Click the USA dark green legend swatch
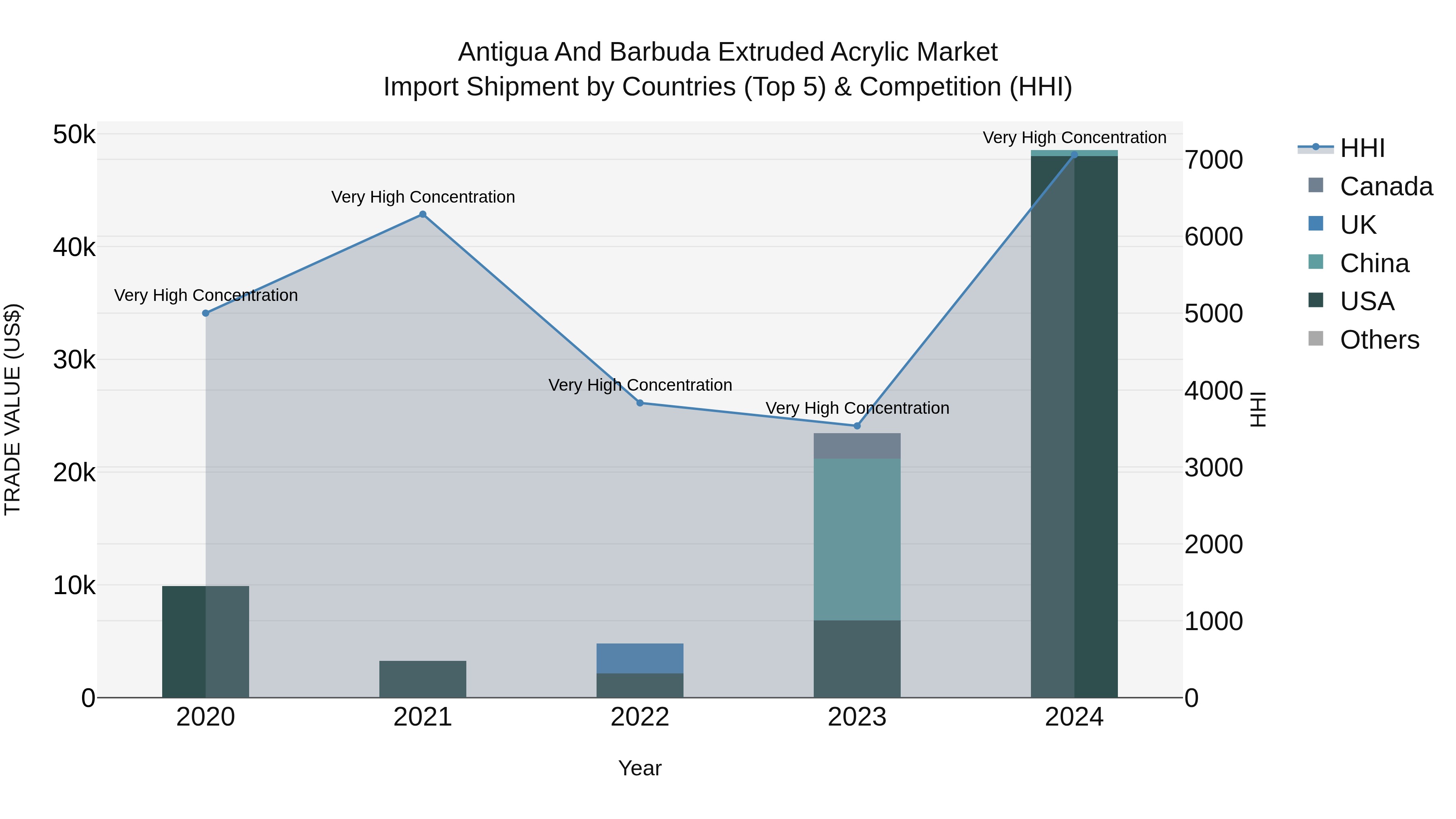 1316,300
